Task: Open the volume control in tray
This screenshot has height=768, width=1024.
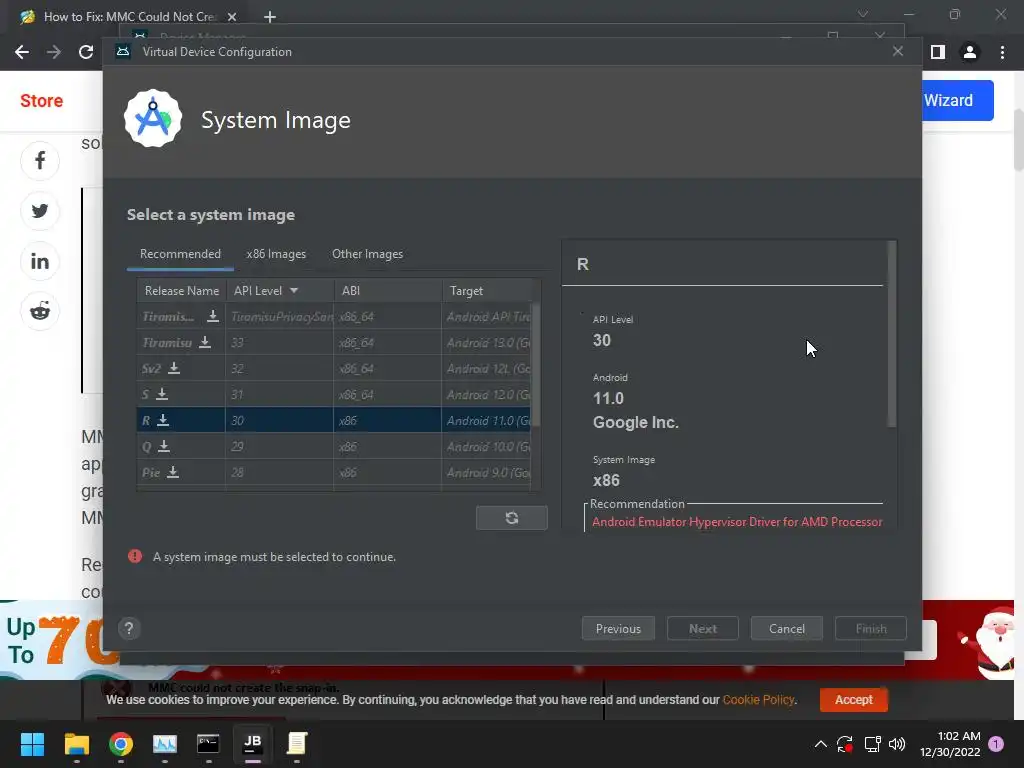Action: pyautogui.click(x=897, y=744)
